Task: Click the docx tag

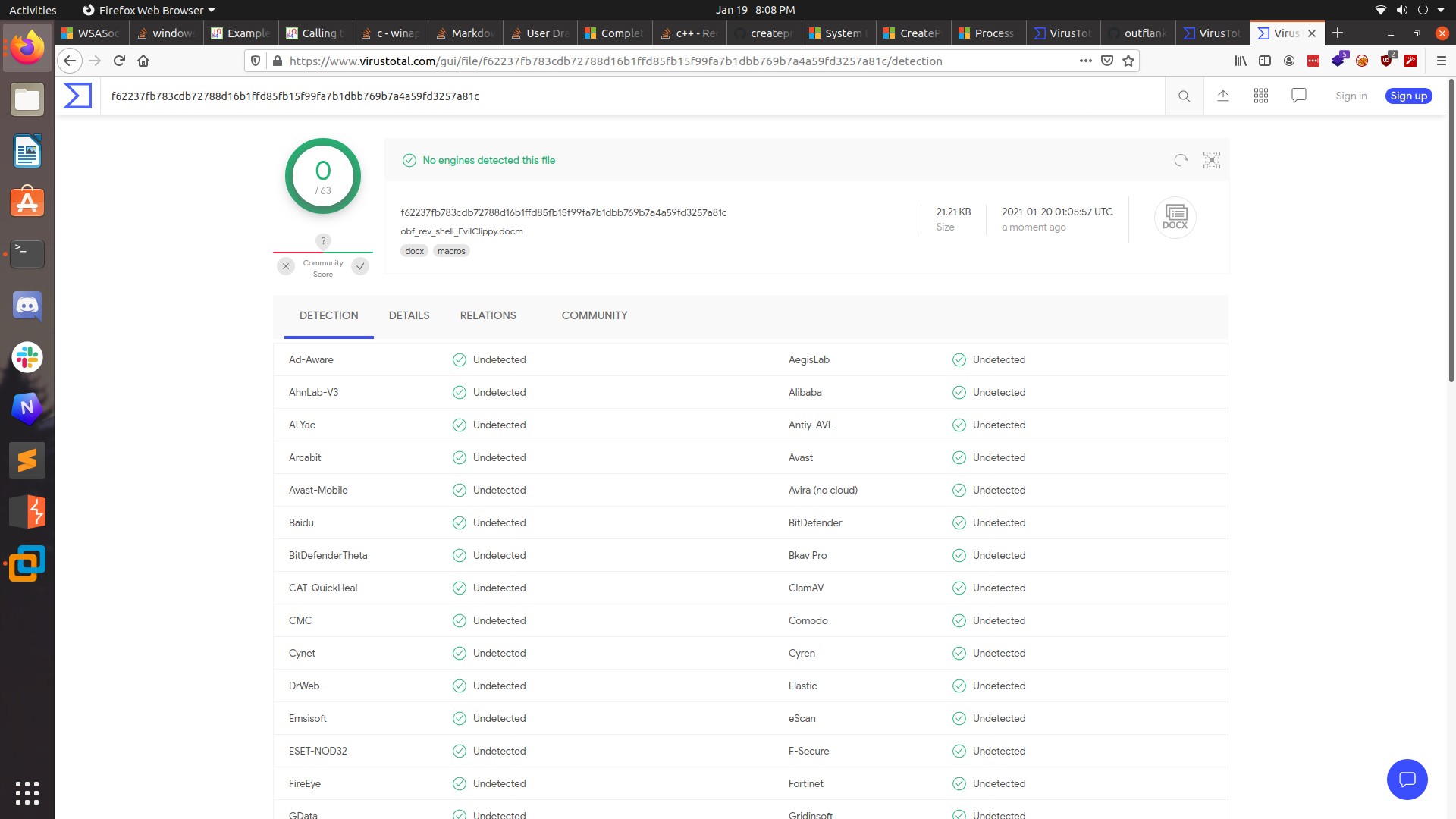Action: 415,251
